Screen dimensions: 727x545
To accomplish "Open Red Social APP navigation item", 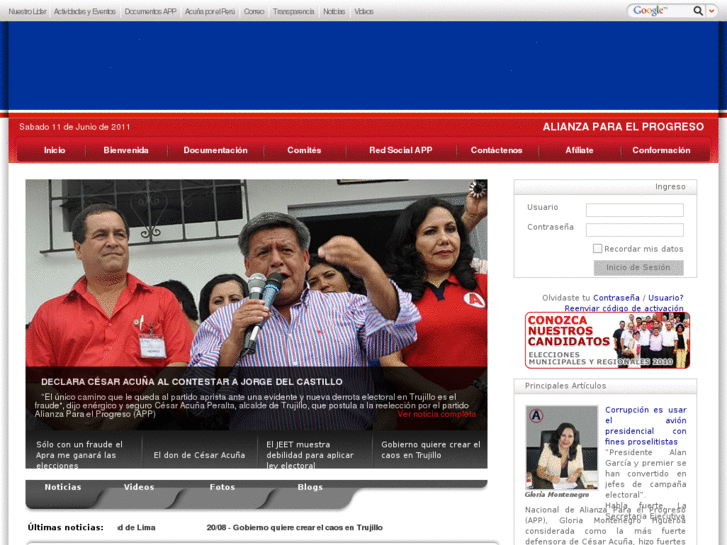I will tap(401, 150).
